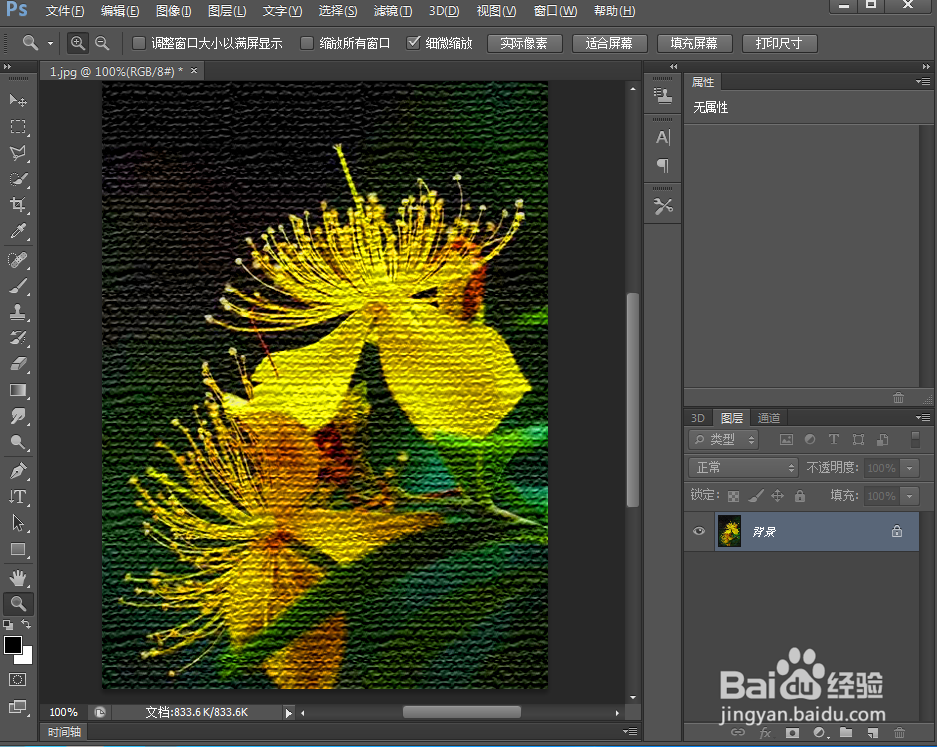Image resolution: width=937 pixels, height=747 pixels.
Task: Open the 不透明度 opacity dropdown arrow
Action: coord(910,468)
